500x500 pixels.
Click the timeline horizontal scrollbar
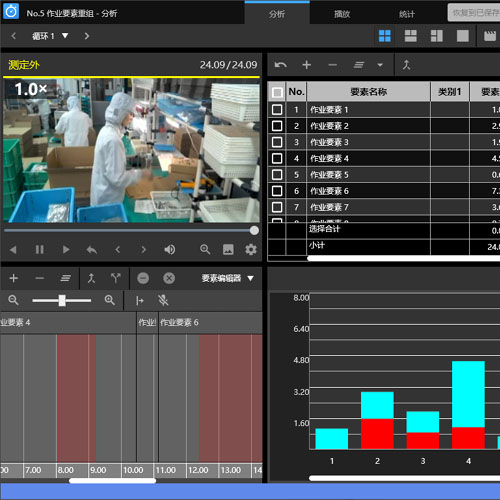click(x=112, y=481)
